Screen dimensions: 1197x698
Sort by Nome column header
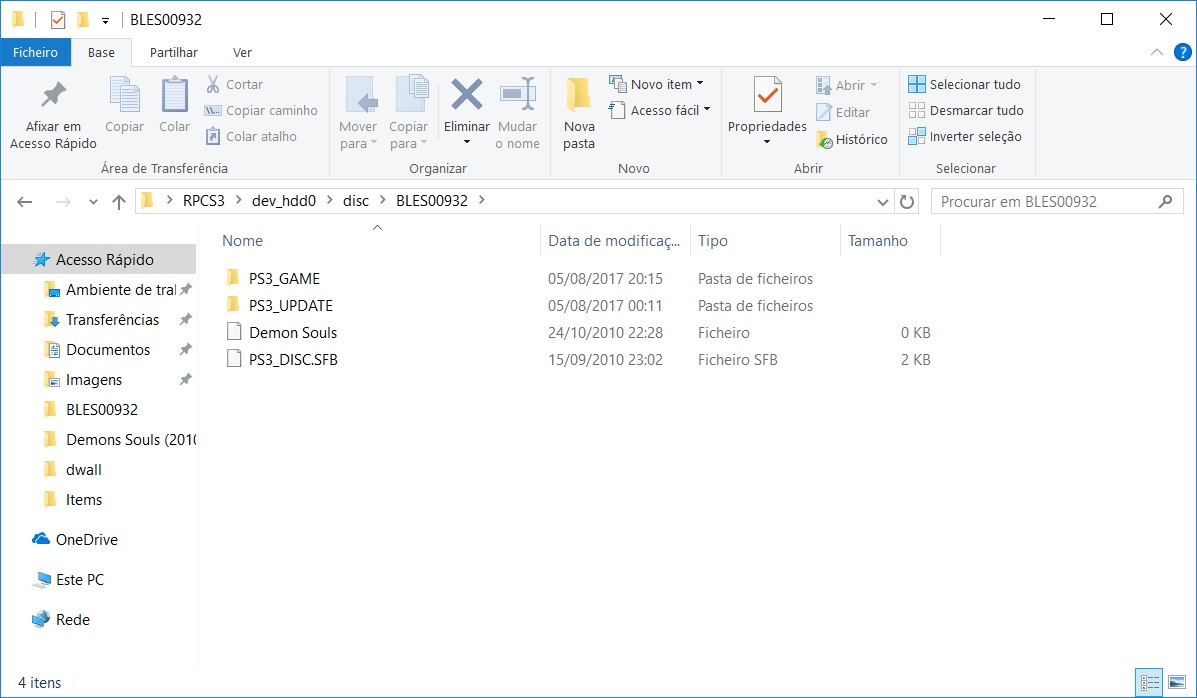[243, 241]
